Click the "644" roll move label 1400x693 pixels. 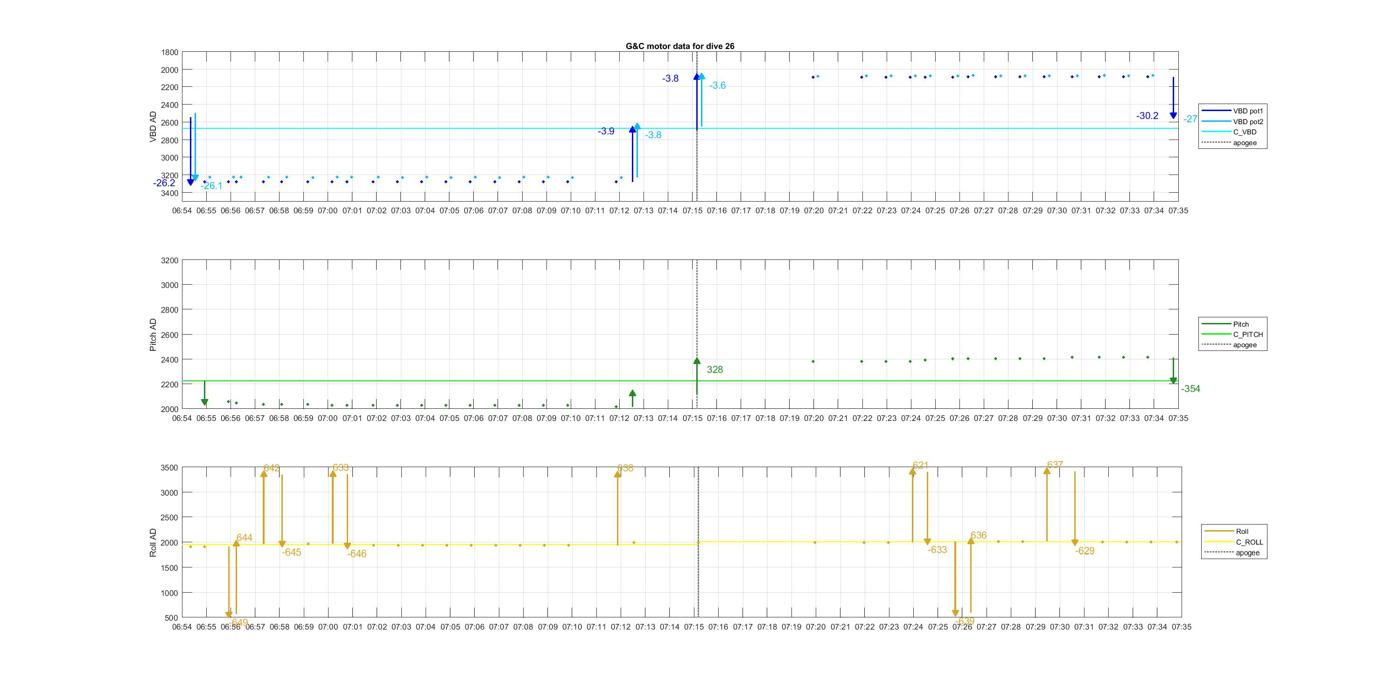click(x=244, y=538)
